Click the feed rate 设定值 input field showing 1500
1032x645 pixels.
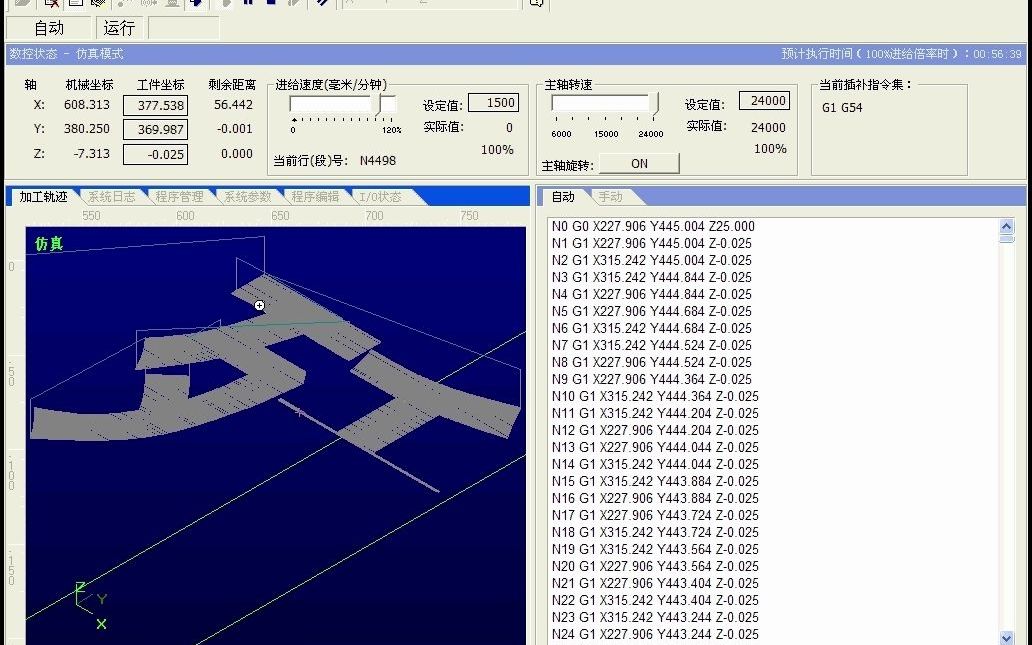click(x=493, y=102)
